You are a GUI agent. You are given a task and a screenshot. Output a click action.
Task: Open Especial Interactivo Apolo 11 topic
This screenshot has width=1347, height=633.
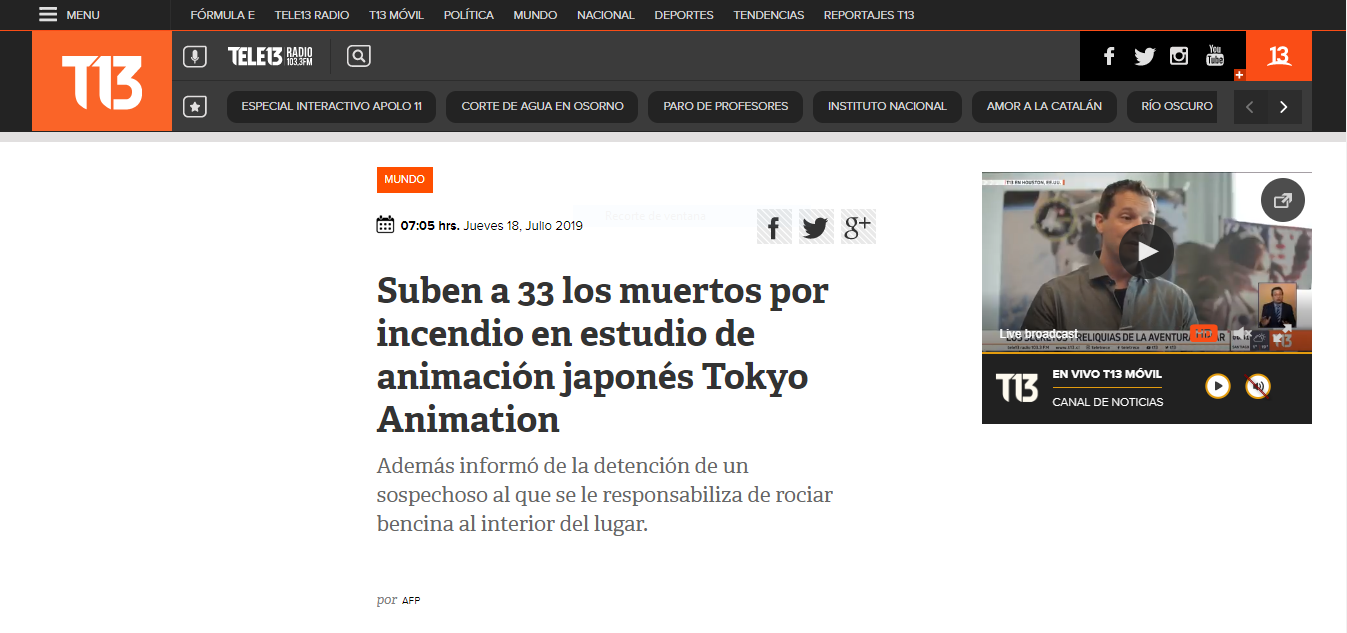(331, 107)
